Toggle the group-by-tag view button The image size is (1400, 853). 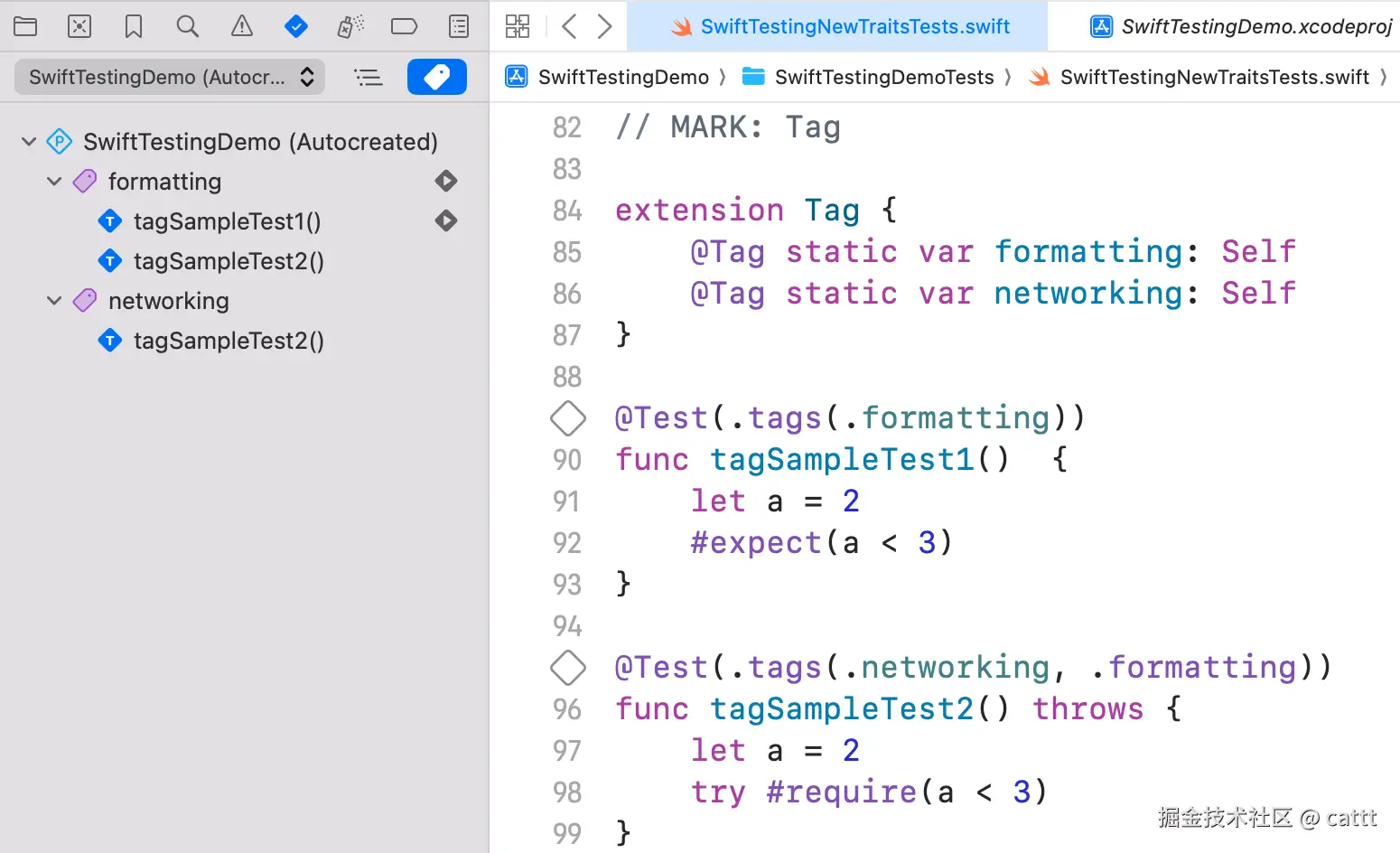tap(437, 77)
